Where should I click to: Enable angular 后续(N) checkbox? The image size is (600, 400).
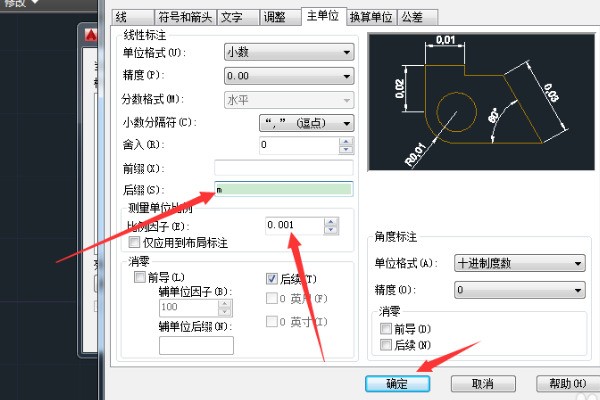(386, 344)
